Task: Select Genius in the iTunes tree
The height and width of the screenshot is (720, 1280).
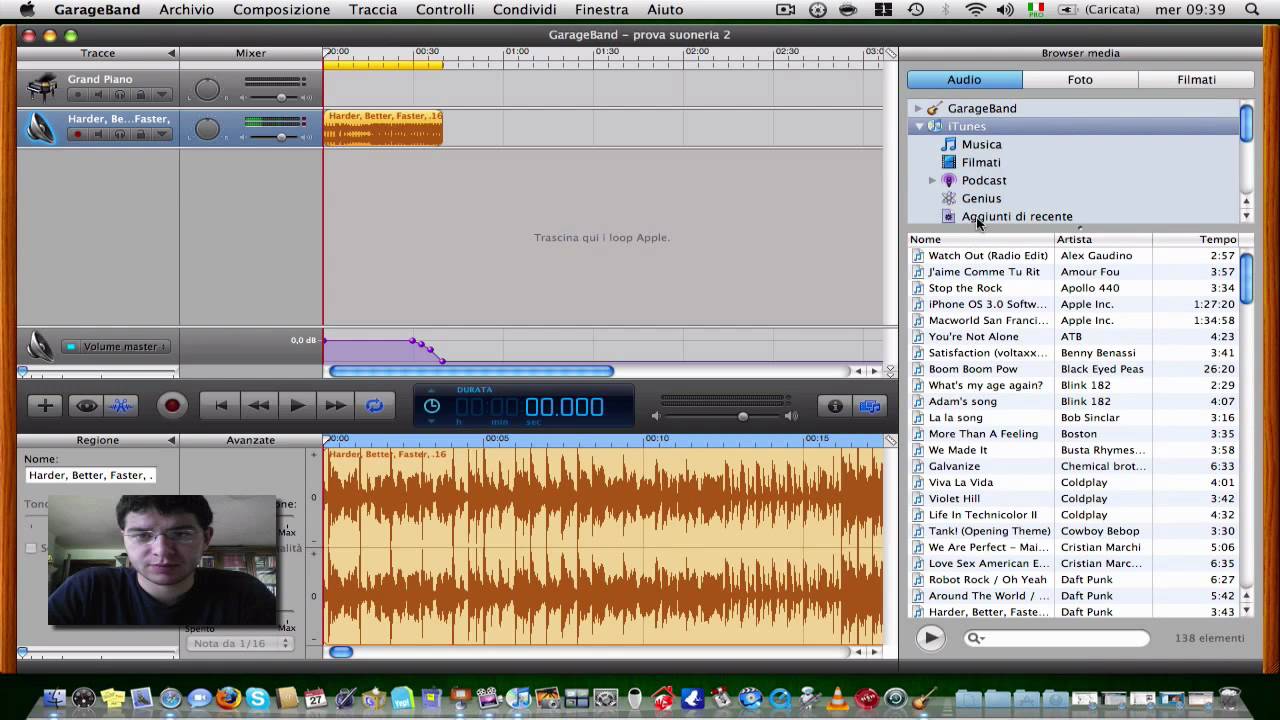Action: (x=980, y=198)
